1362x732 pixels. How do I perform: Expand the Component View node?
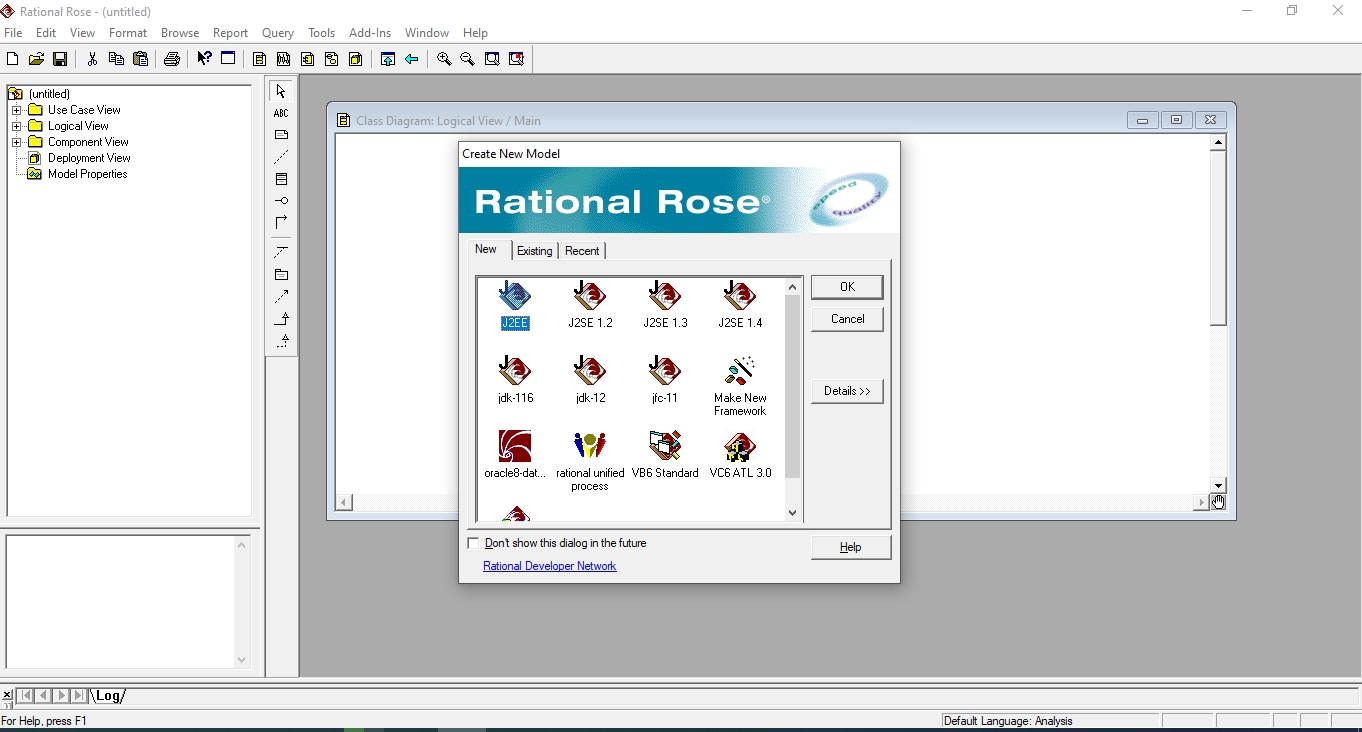click(16, 142)
